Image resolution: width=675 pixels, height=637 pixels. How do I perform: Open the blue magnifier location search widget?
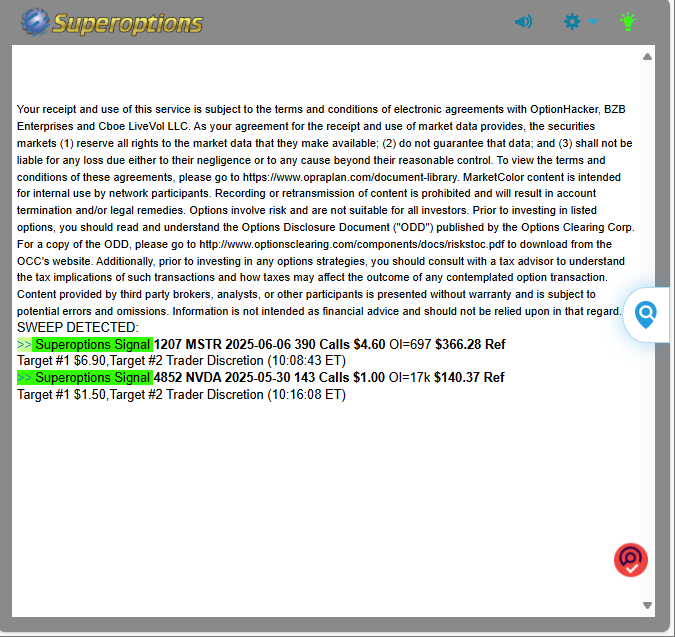point(646,315)
